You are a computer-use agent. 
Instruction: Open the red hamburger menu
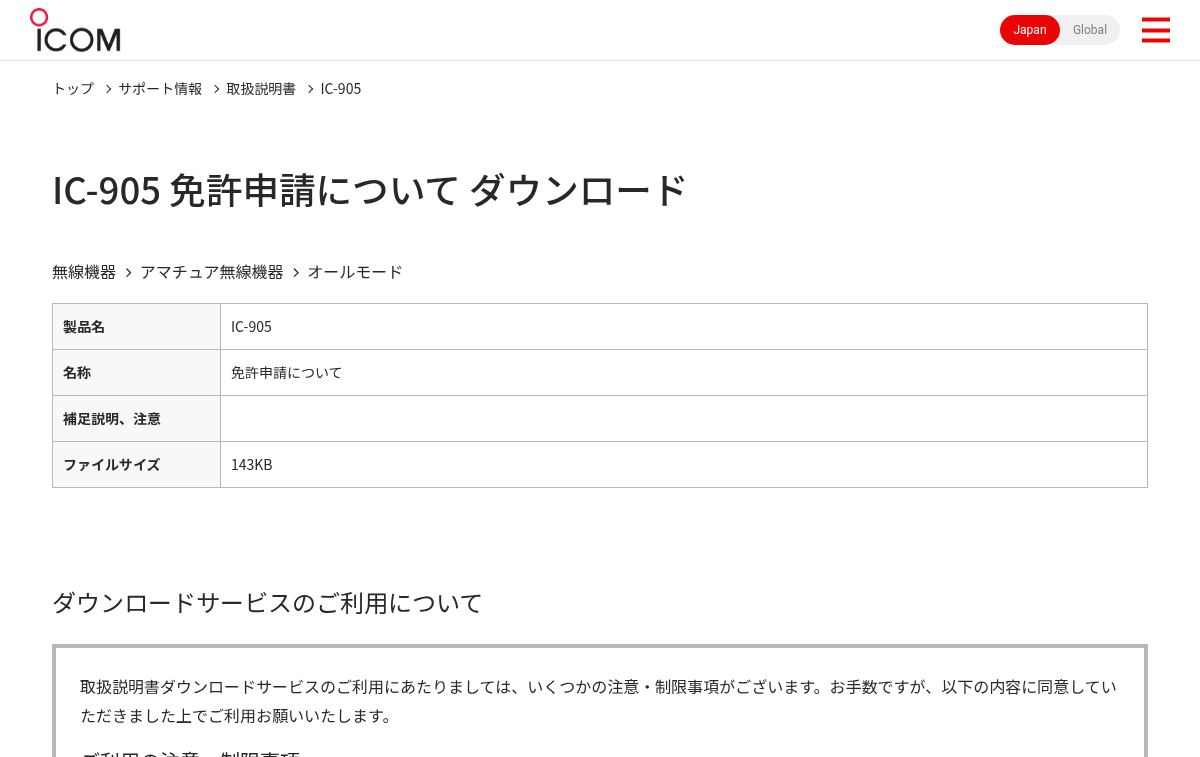(1155, 30)
